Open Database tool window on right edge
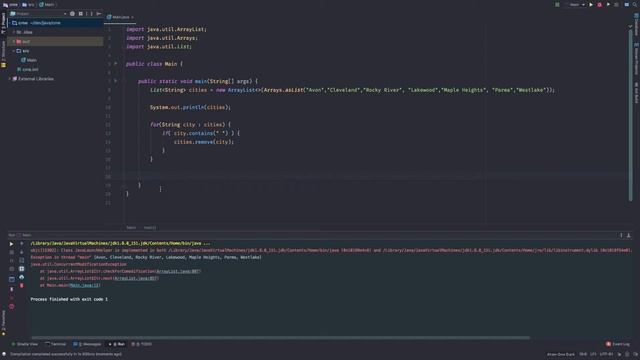Image resolution: width=640 pixels, height=360 pixels. point(636,24)
